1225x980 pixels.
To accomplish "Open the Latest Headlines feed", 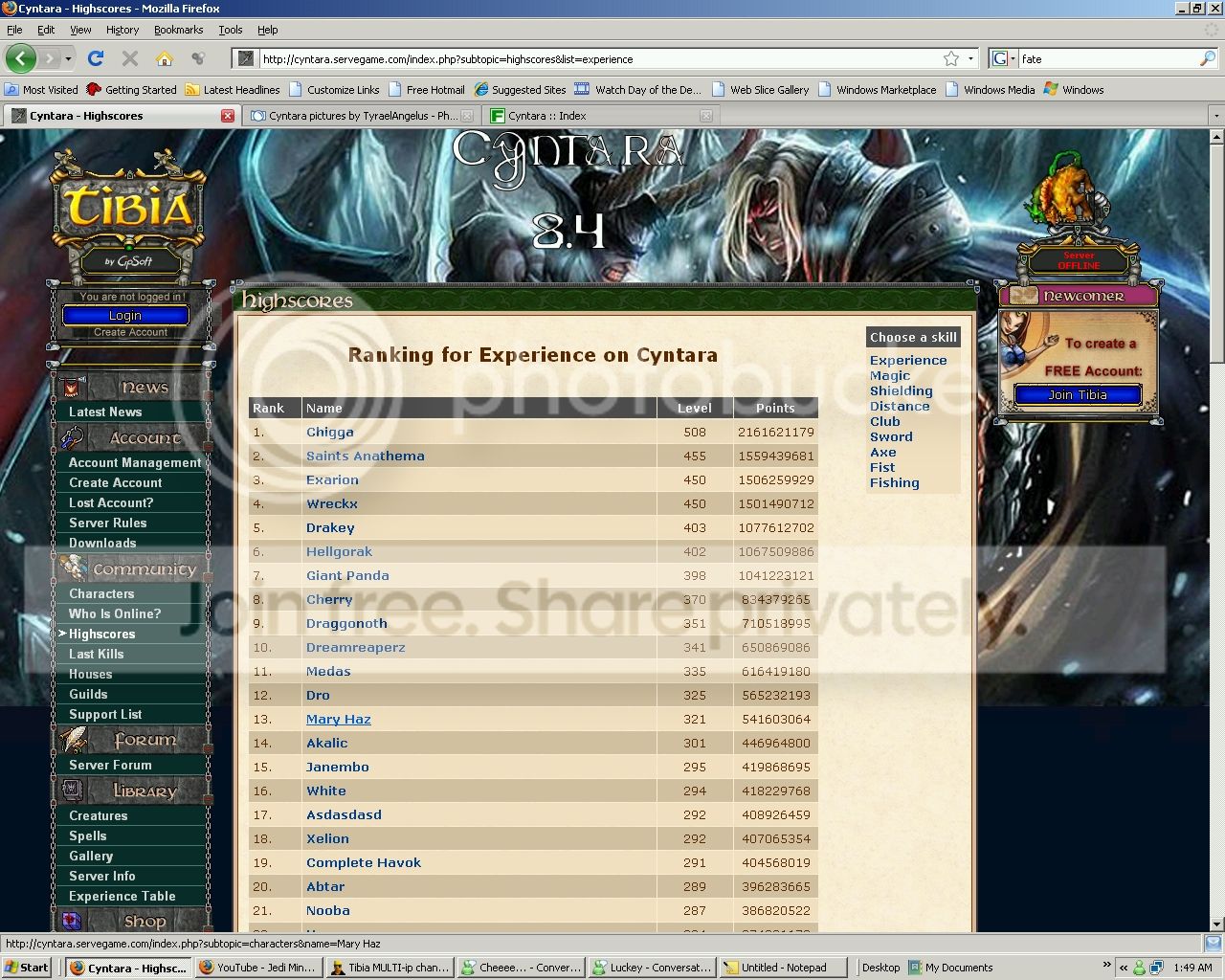I will coord(233,90).
